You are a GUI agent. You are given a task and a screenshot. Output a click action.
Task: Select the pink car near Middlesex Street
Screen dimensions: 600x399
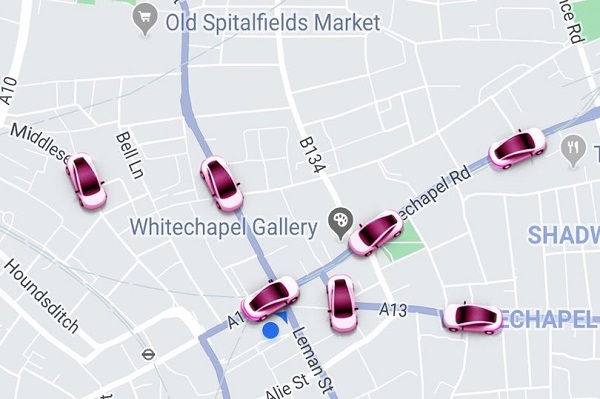[x=86, y=181]
